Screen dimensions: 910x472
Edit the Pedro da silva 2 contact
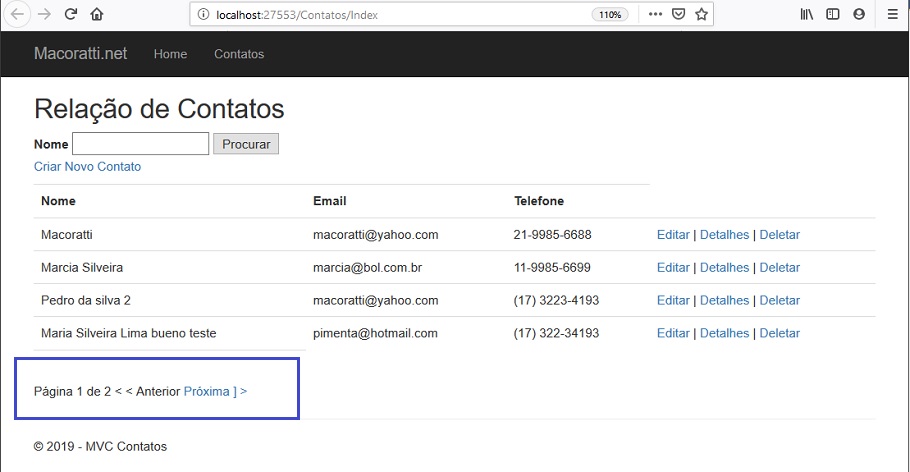click(673, 300)
